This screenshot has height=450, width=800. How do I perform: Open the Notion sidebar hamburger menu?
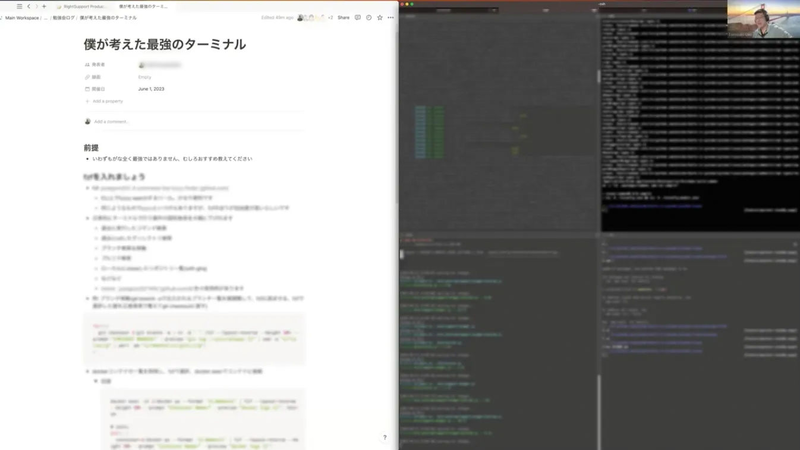[19, 7]
